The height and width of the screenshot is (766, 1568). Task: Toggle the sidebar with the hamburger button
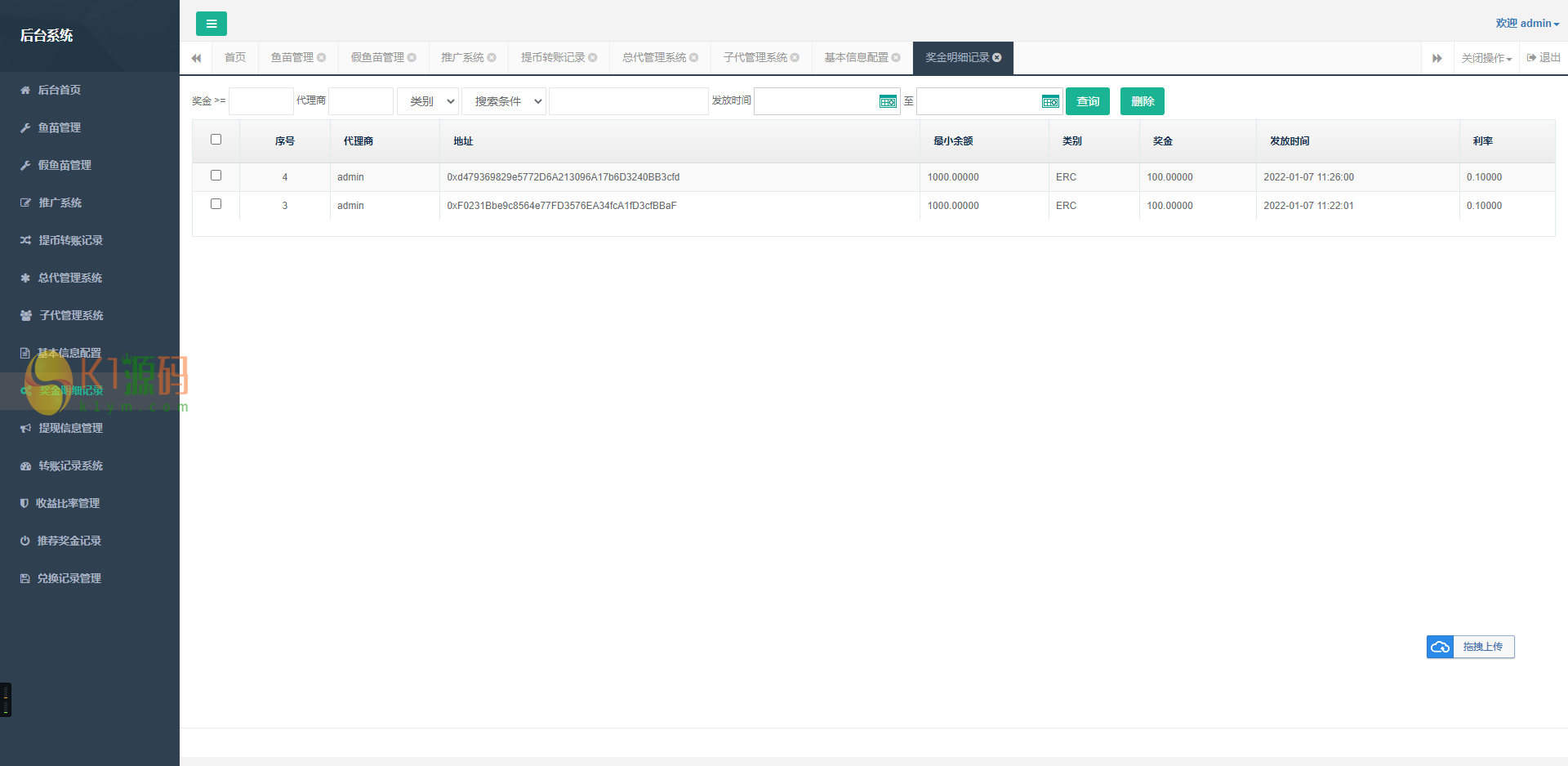212,24
